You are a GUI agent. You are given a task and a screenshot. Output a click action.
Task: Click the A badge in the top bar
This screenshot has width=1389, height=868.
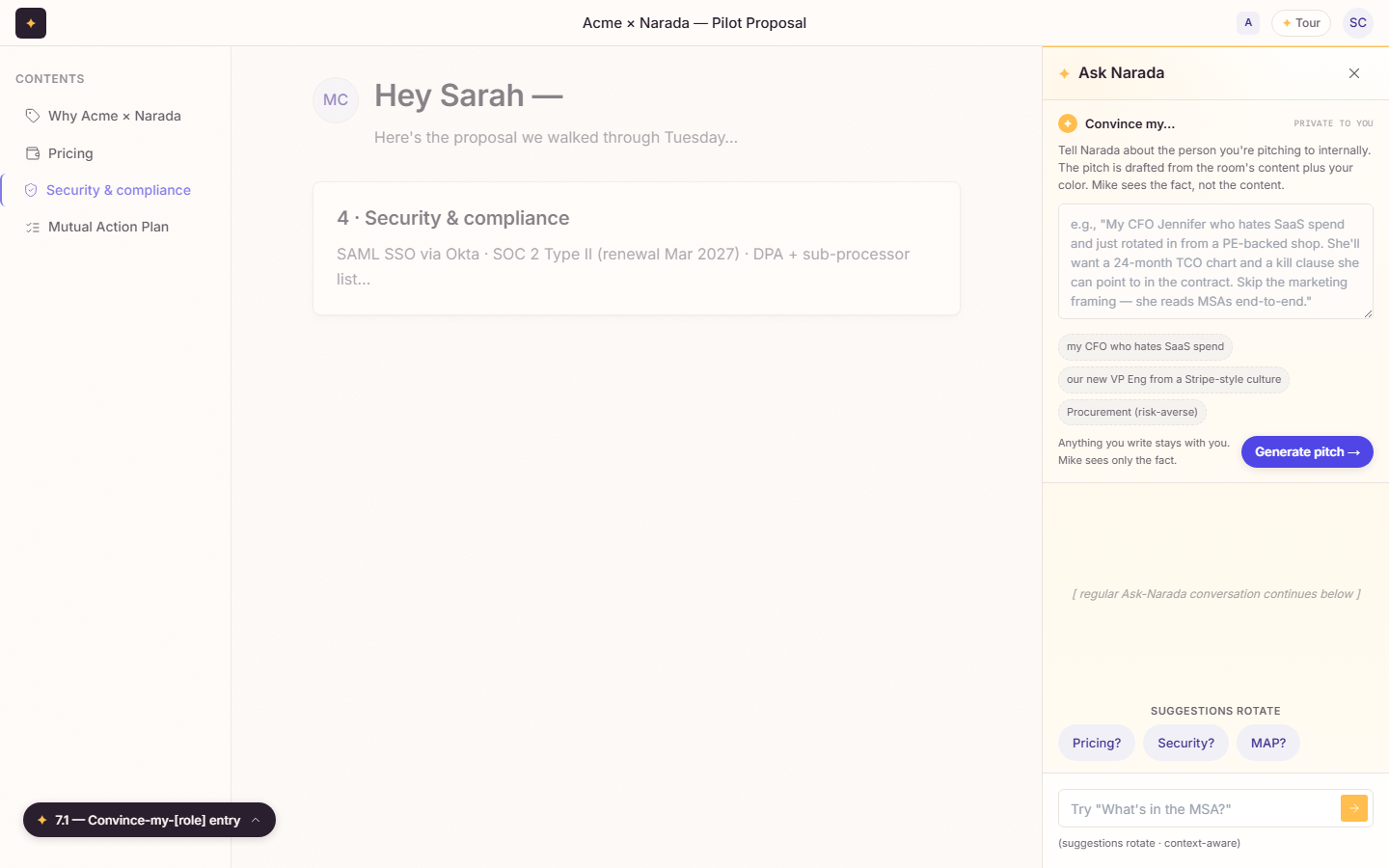pos(1248,23)
